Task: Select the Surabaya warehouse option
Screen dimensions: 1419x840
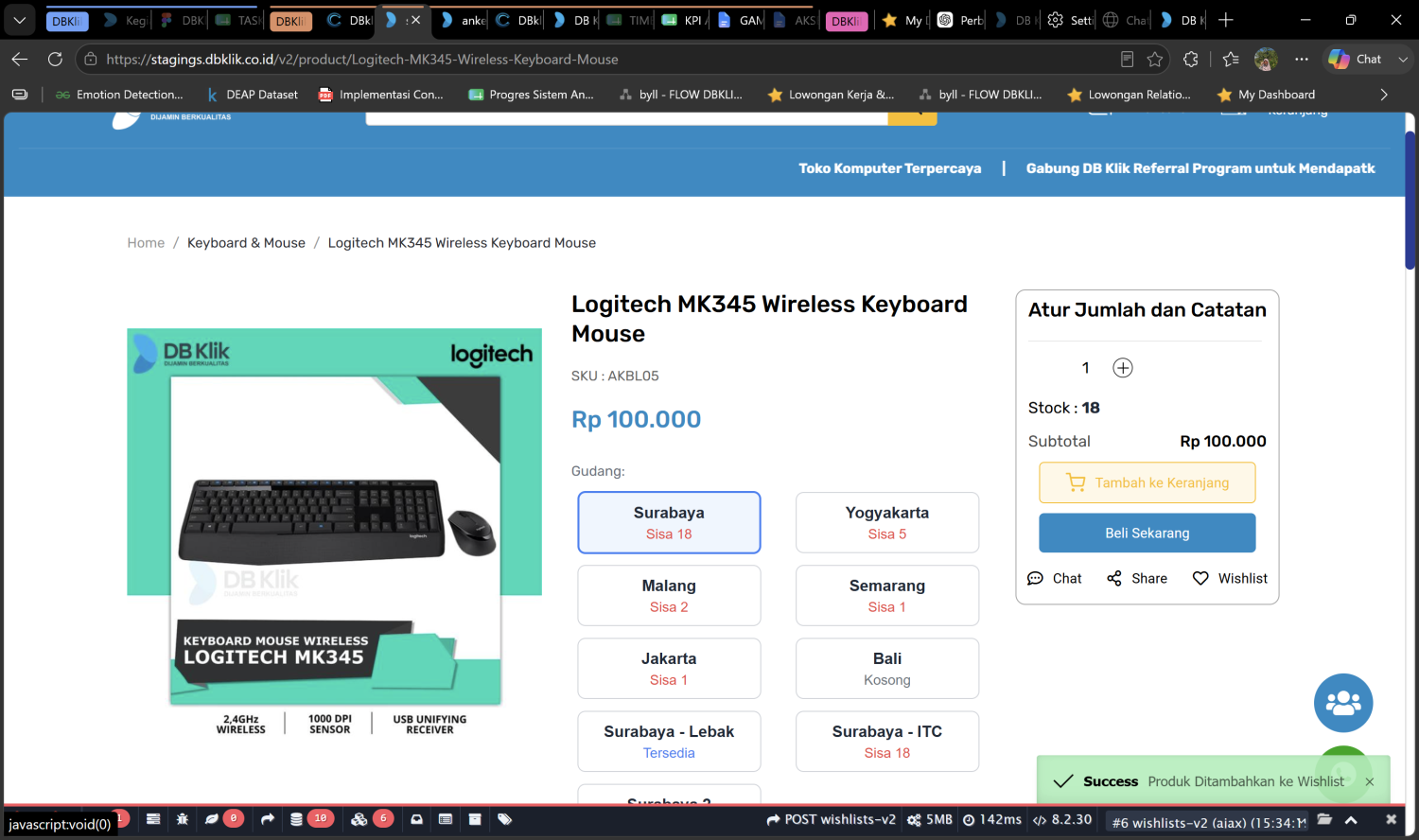Action: click(x=669, y=522)
